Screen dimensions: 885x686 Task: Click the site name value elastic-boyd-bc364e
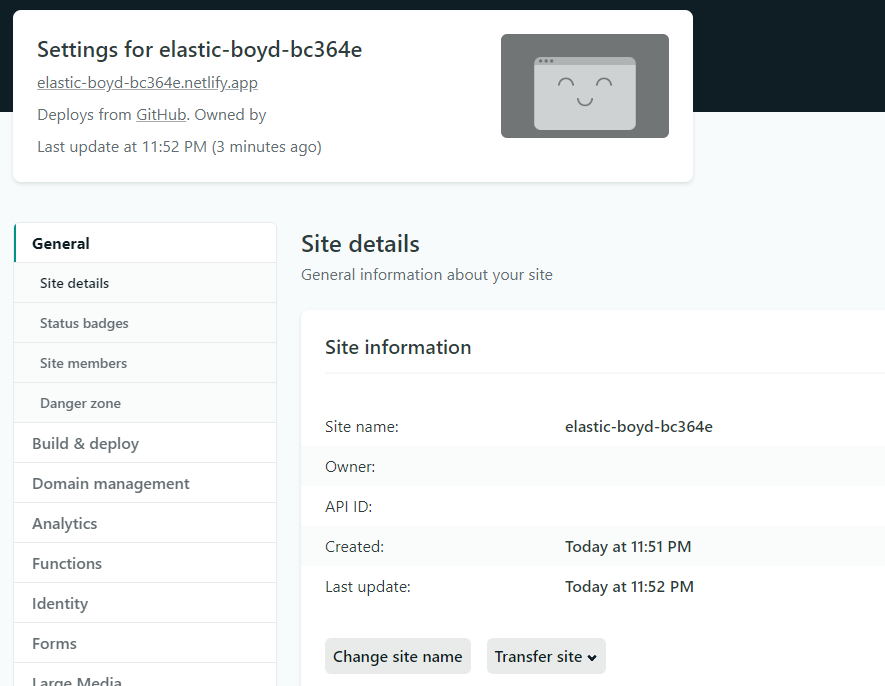click(x=638, y=426)
